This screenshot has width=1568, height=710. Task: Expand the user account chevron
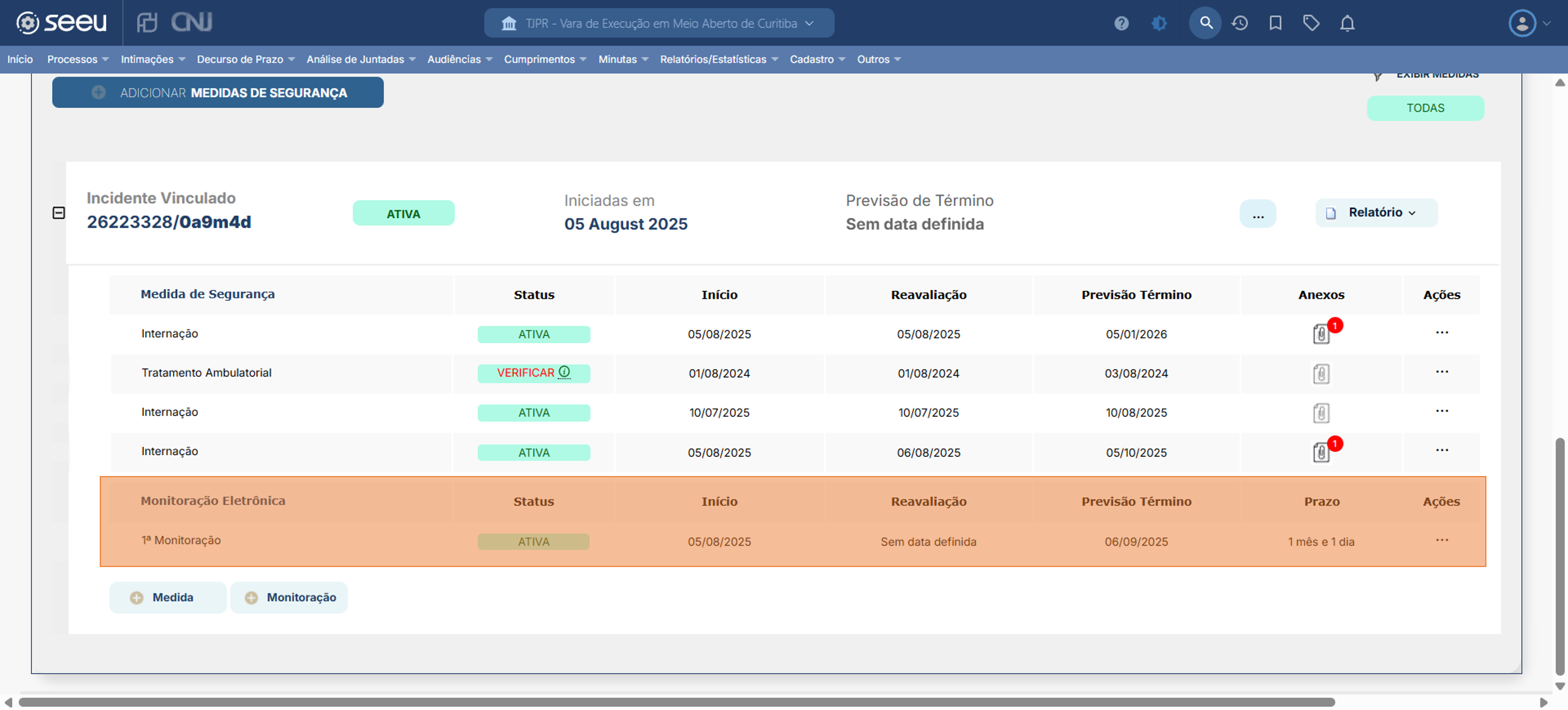[1547, 23]
